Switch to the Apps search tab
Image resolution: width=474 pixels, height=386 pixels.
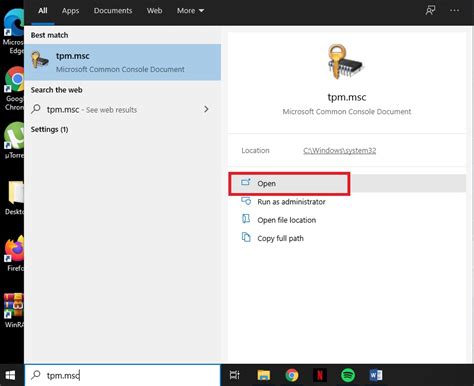coord(70,11)
